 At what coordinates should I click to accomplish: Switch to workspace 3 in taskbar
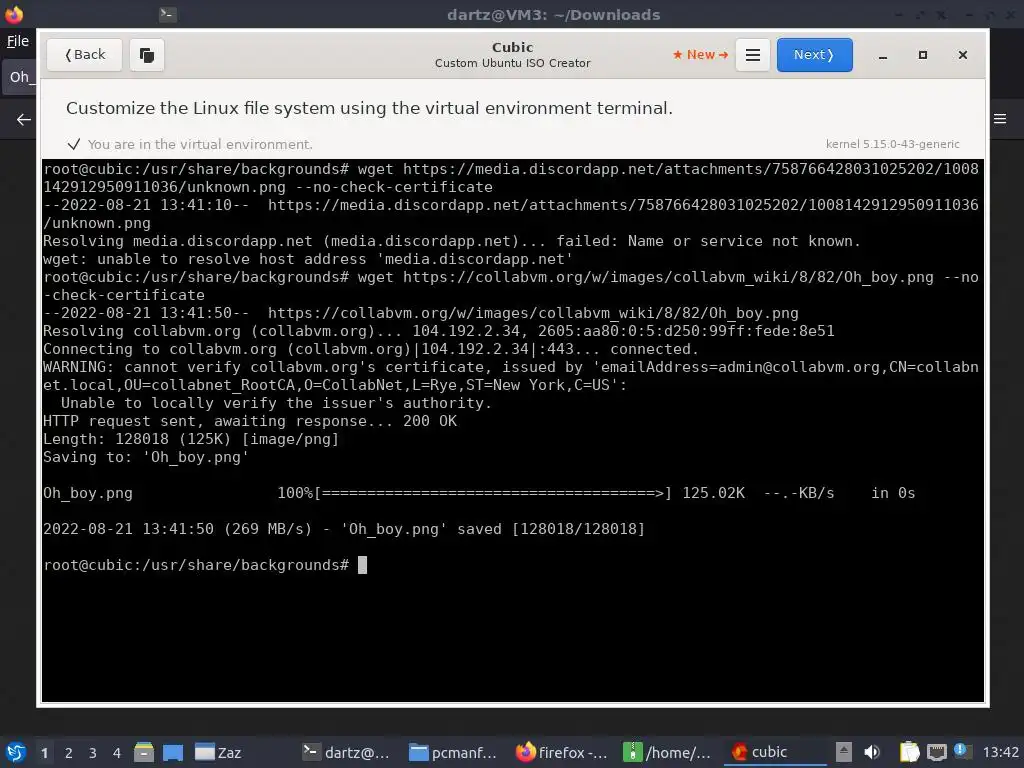point(93,753)
